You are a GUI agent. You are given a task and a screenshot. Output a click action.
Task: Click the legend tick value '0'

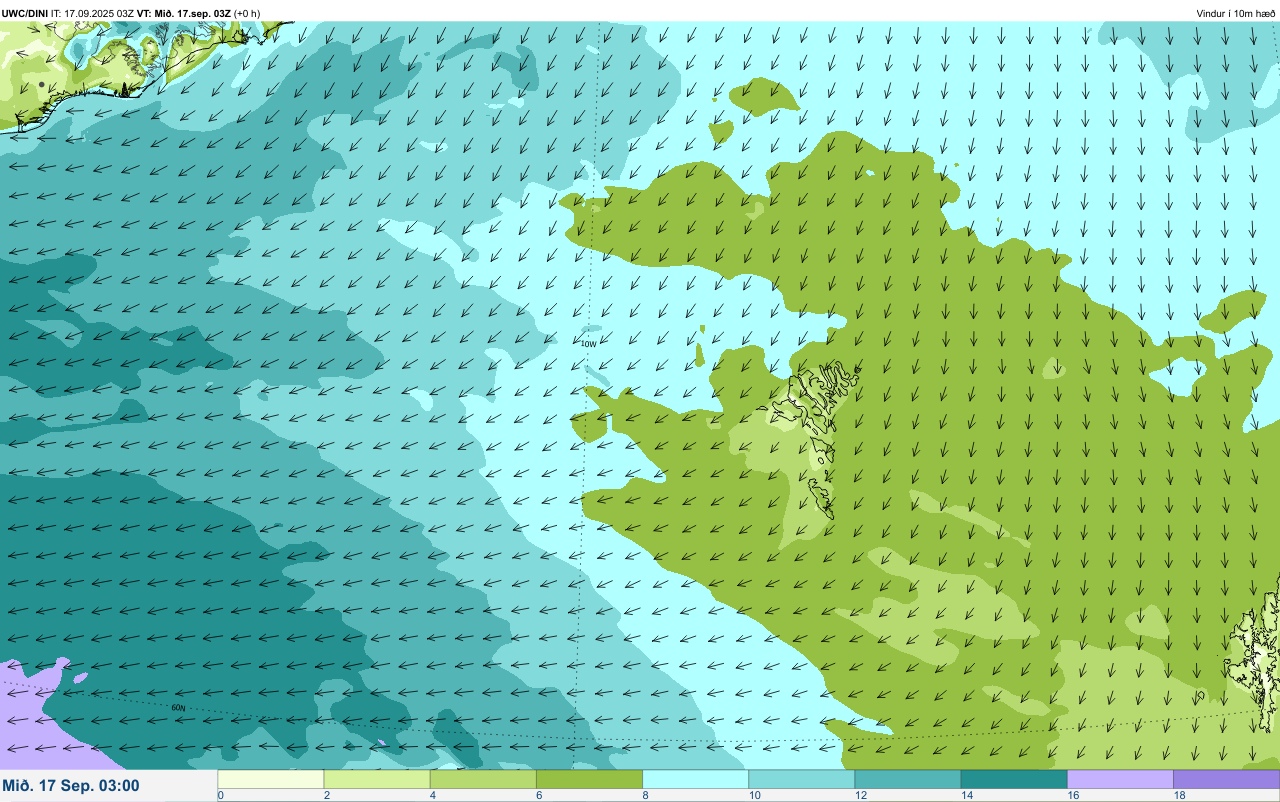(221, 796)
